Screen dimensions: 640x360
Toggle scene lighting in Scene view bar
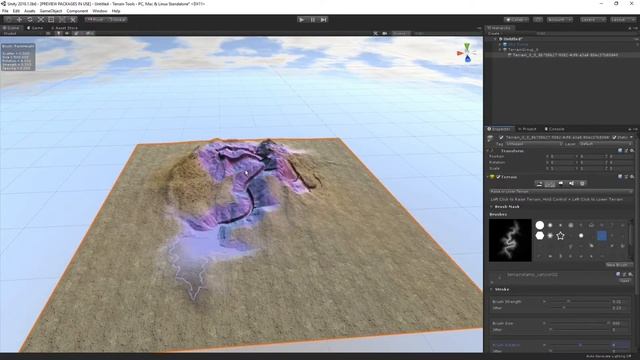(58, 33)
